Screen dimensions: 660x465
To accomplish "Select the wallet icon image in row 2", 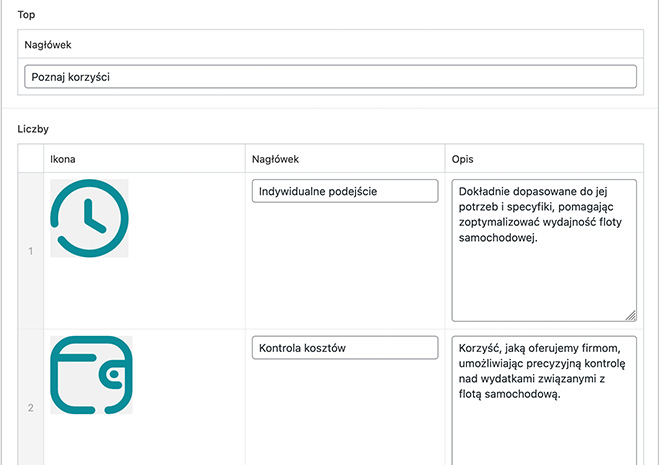I will point(91,375).
